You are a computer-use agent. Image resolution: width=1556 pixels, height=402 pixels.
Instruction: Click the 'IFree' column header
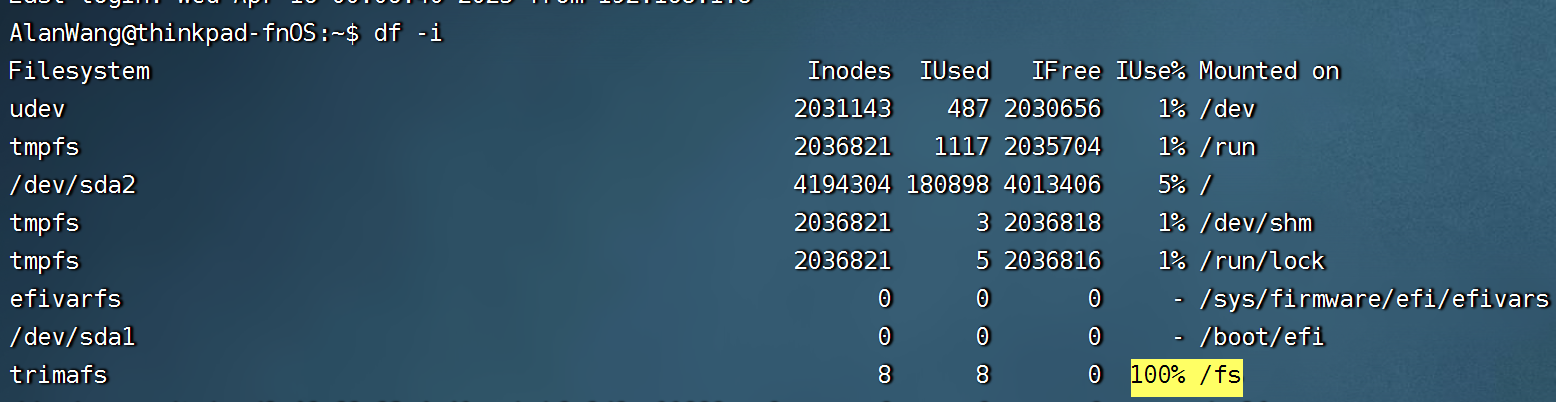(1067, 71)
